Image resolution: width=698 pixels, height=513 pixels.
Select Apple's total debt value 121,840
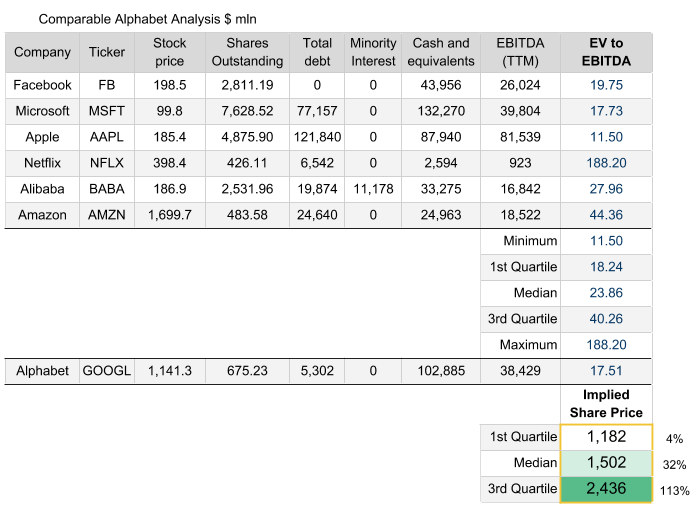317,137
